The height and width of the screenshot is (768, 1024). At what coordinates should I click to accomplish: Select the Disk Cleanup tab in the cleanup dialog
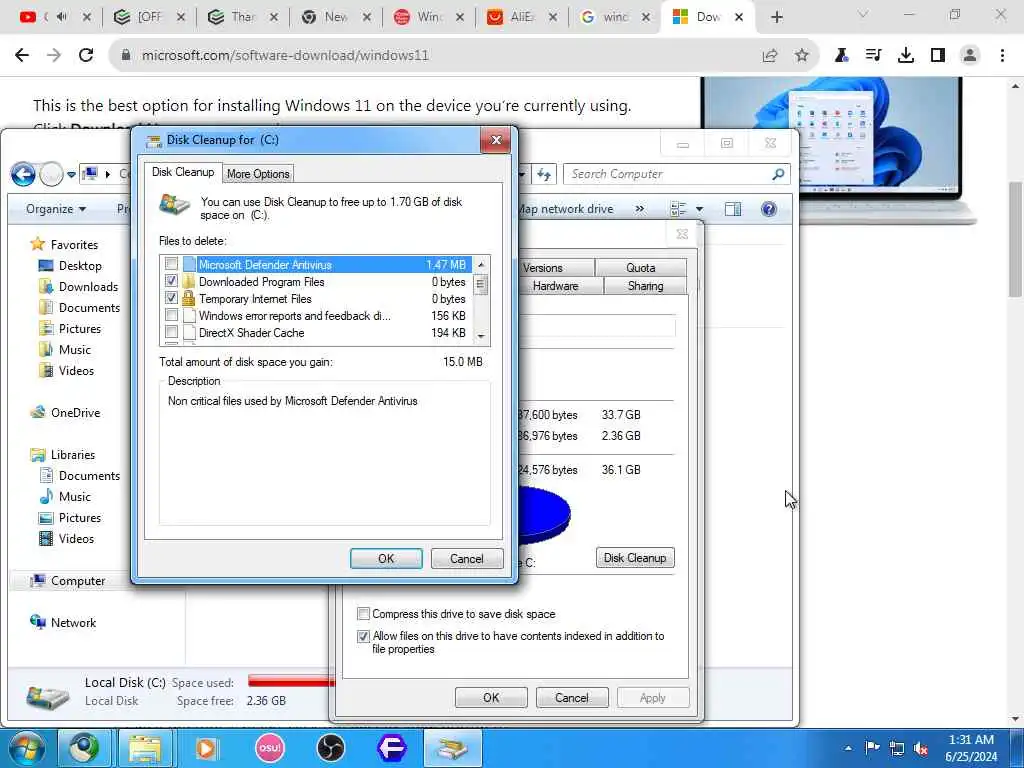[183, 172]
